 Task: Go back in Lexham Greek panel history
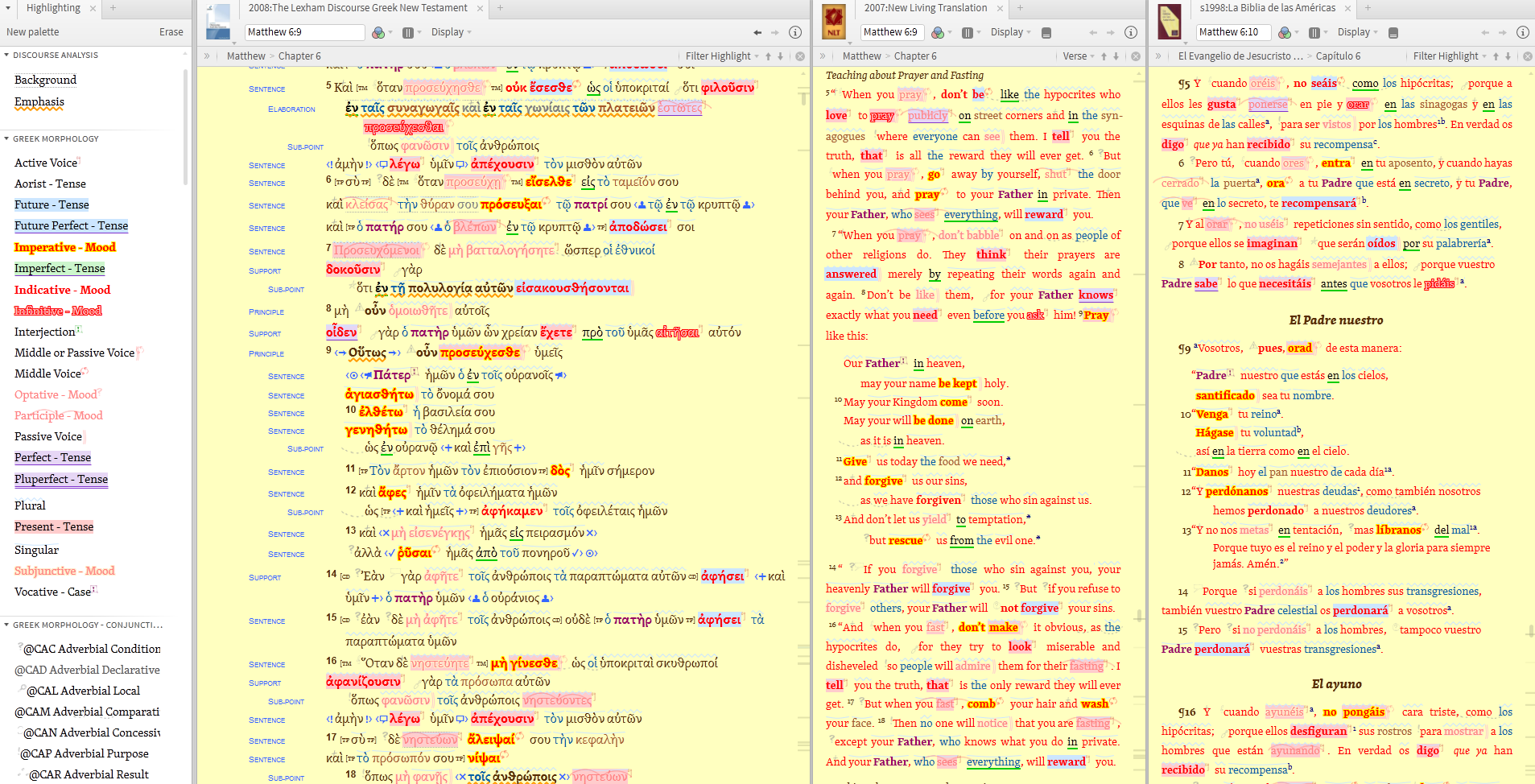tap(757, 32)
